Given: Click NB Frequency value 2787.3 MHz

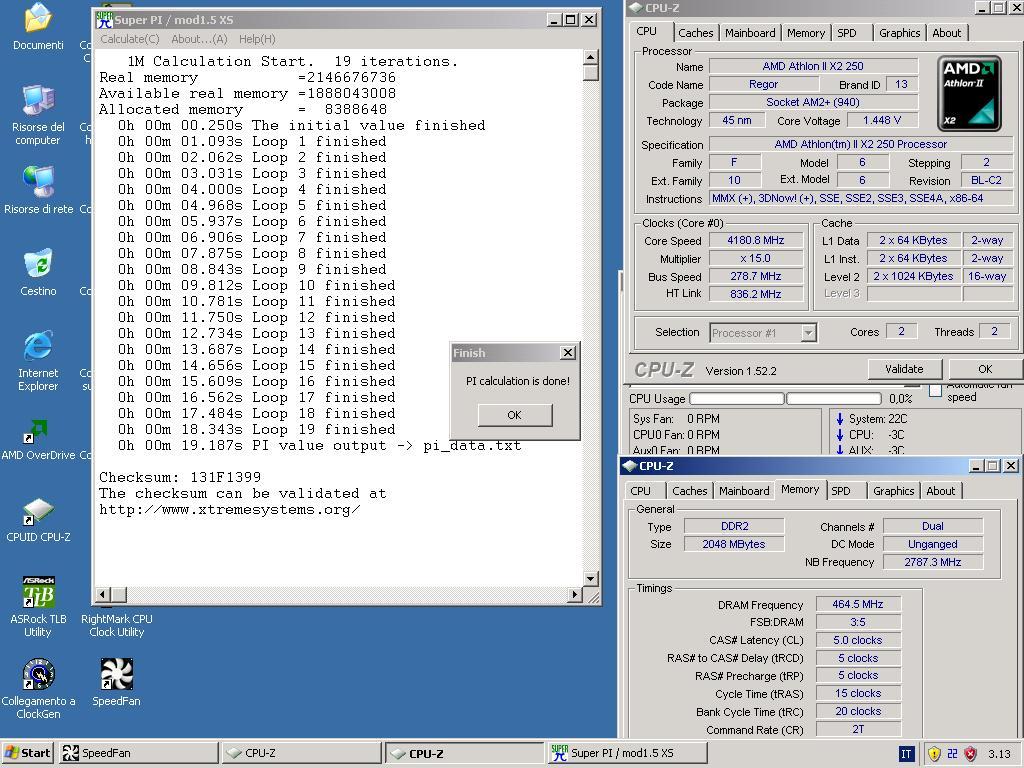Looking at the screenshot, I should pos(933,562).
